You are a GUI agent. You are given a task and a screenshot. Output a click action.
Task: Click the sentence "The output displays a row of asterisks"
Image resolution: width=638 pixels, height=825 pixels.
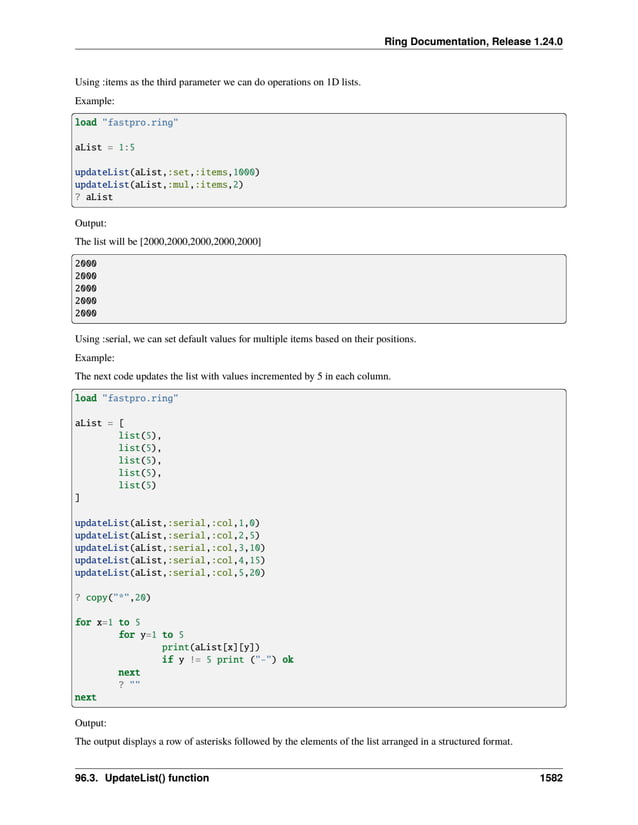coord(293,741)
